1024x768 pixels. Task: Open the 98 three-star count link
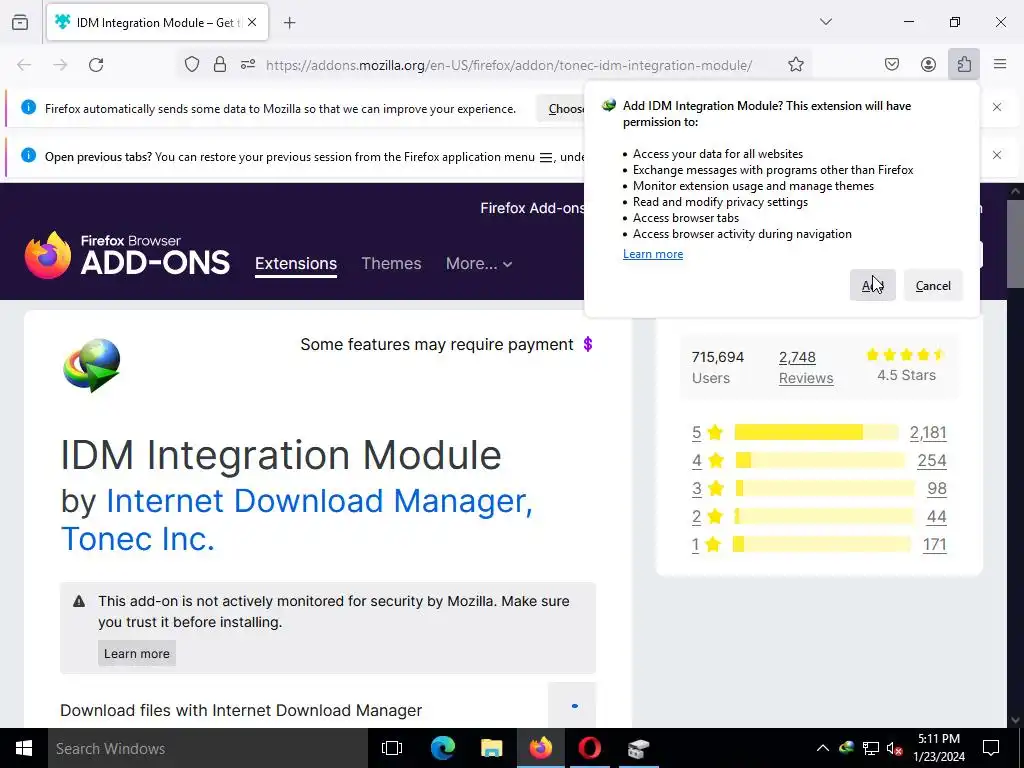[937, 488]
